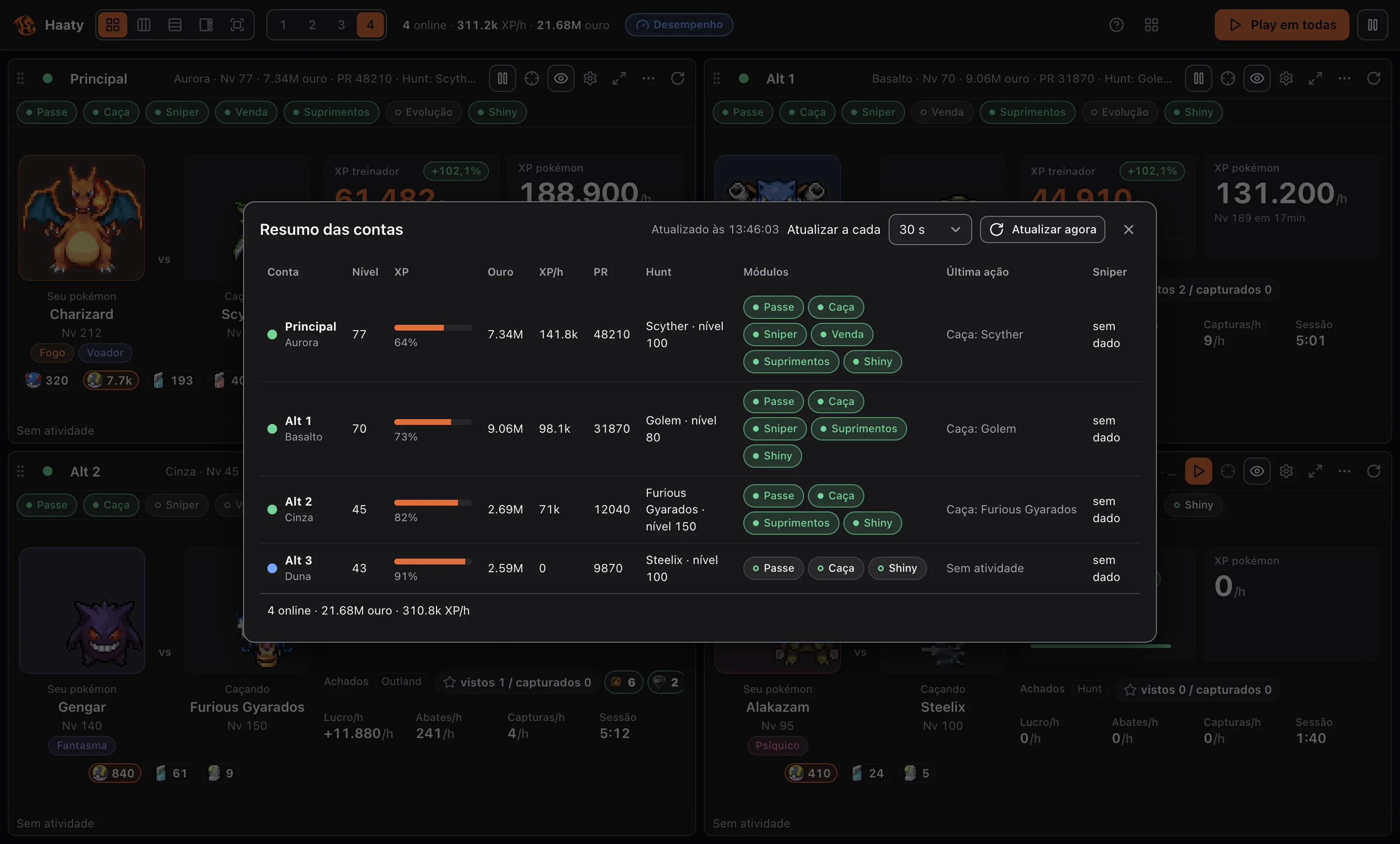Open the accounts summary grid icon

point(1151,24)
